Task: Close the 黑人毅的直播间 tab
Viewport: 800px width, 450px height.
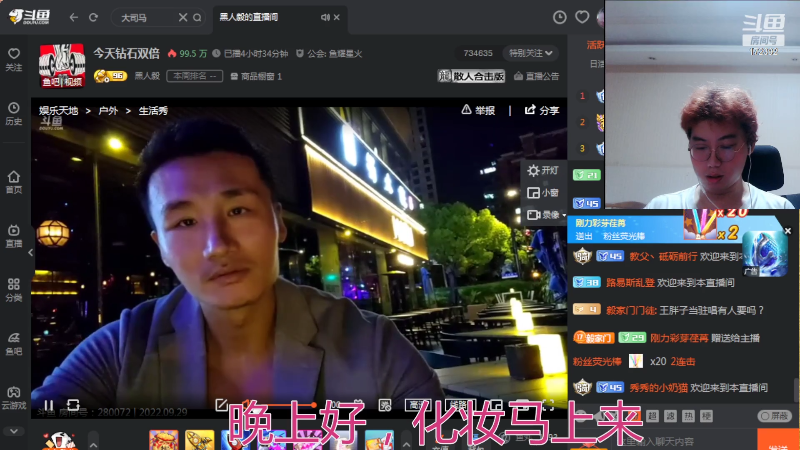Action: (x=337, y=17)
